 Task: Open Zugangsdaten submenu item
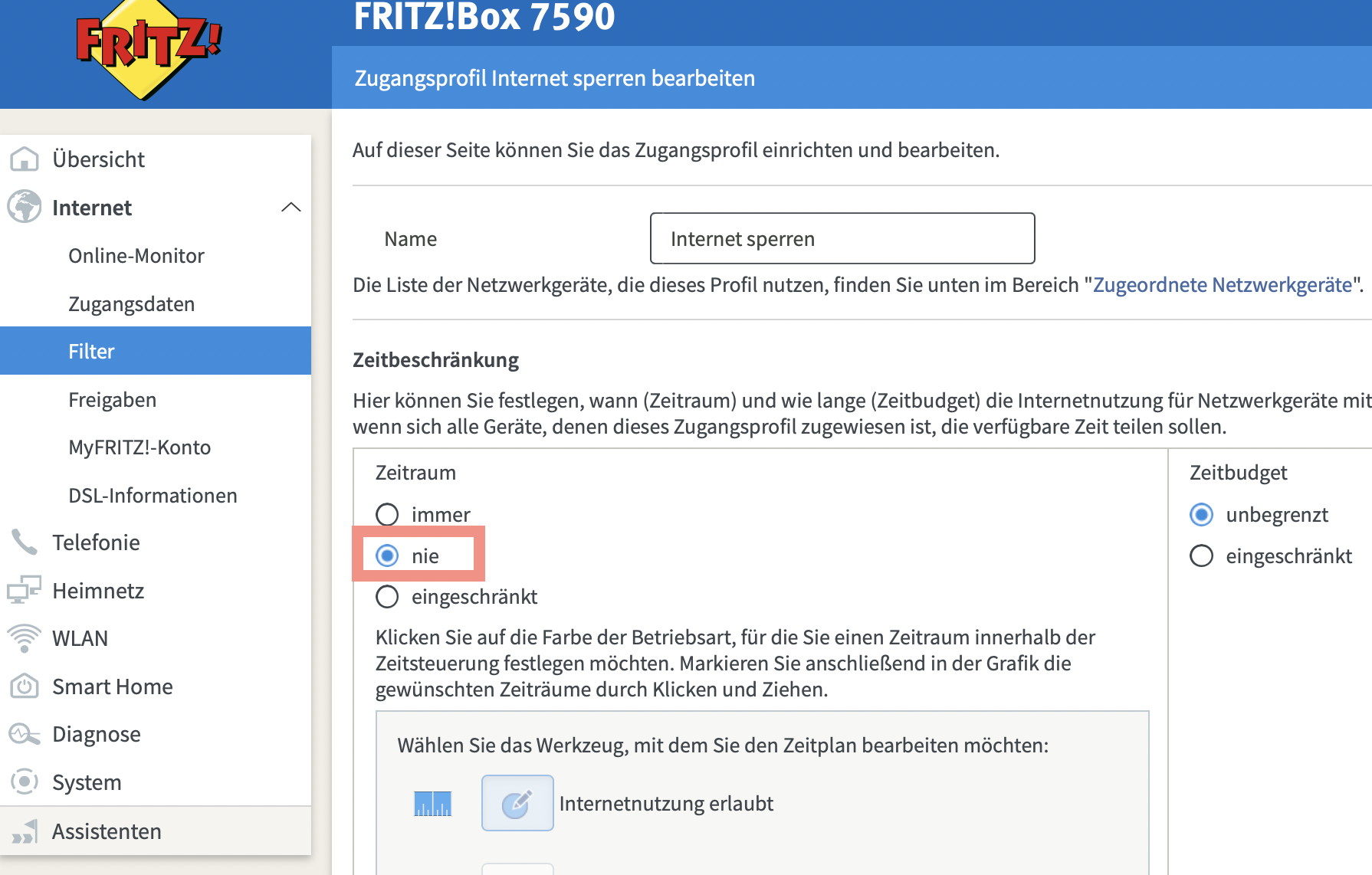[156, 303]
